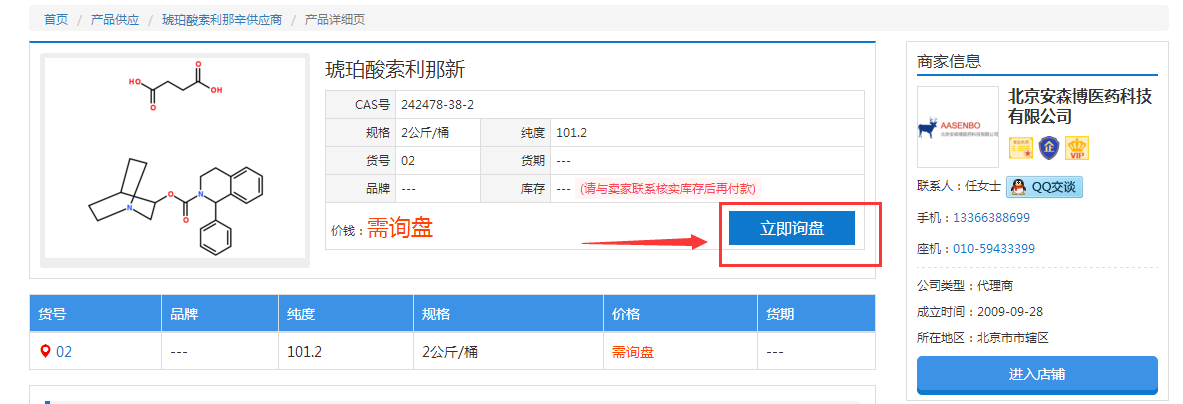Click the QQ penguin icon
The width and height of the screenshot is (1183, 404).
1017,187
